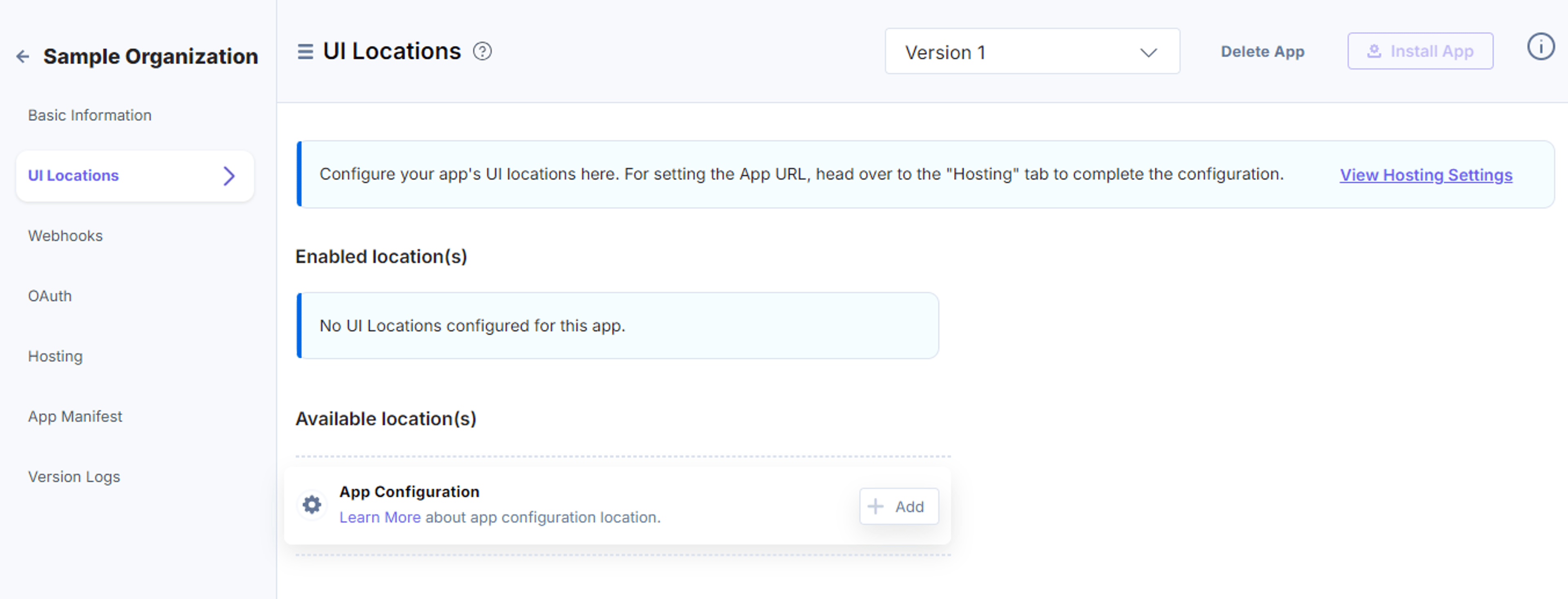This screenshot has width=1568, height=599.
Task: Open Basic Information section
Action: [89, 115]
